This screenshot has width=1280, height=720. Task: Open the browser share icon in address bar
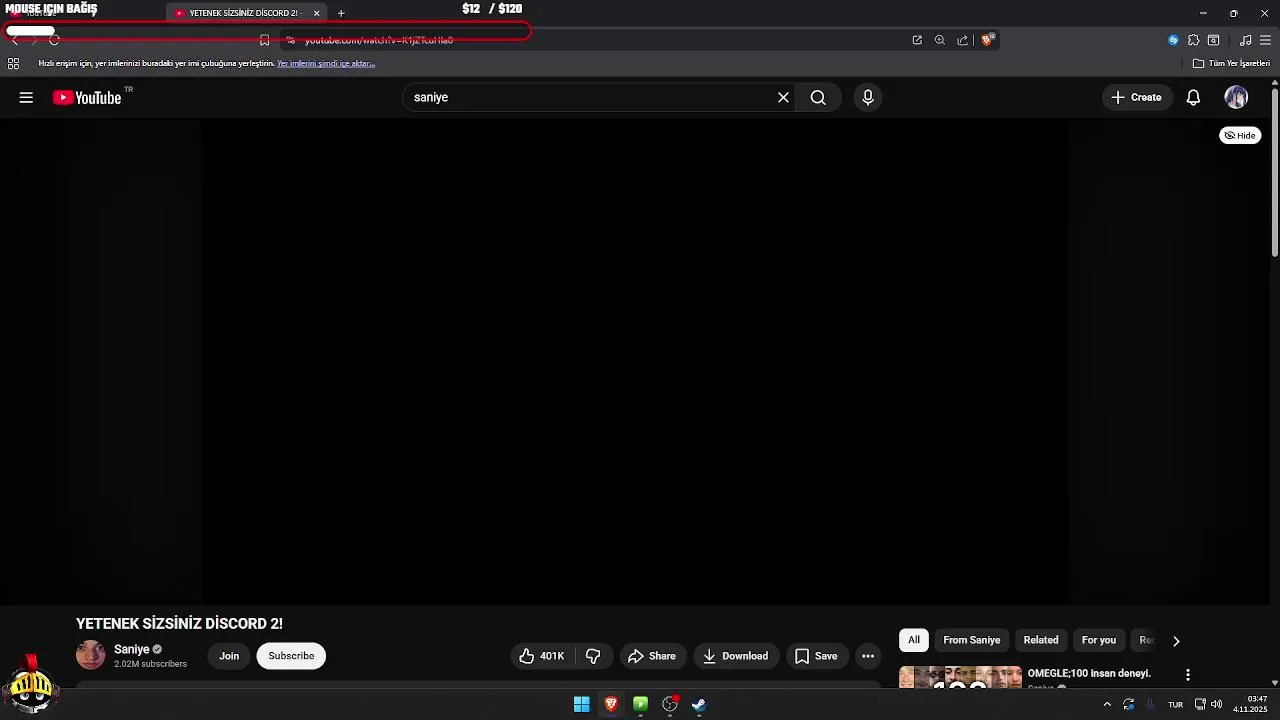click(962, 40)
